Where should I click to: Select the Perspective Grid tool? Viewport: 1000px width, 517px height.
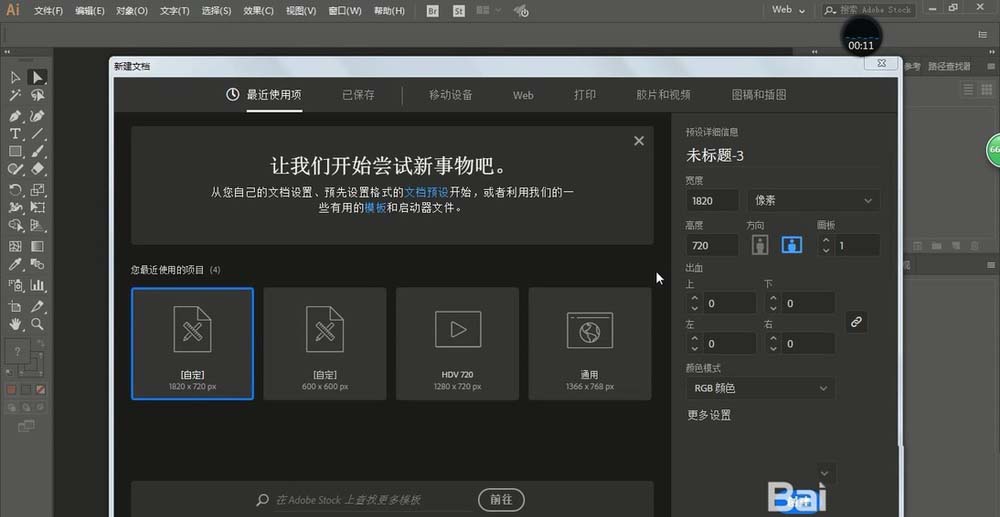[38, 225]
